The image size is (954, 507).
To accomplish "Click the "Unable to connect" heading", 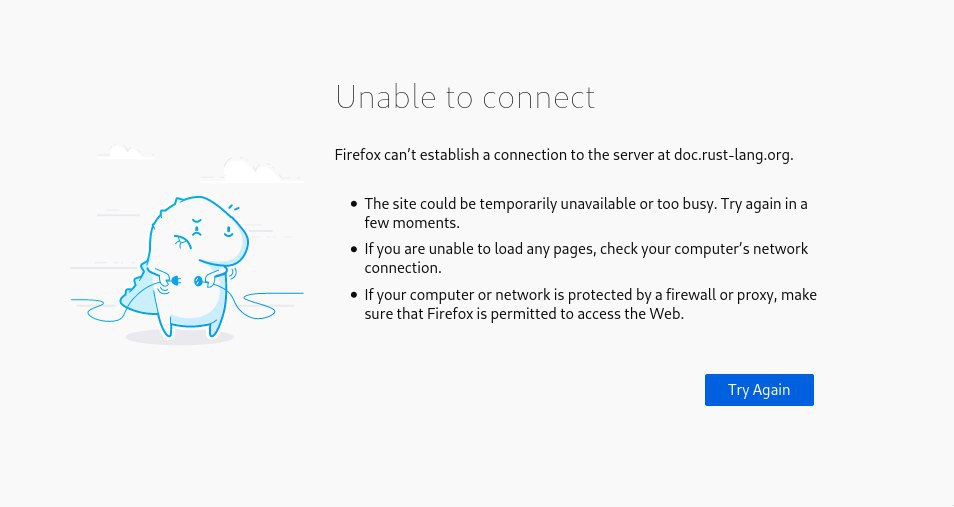I will (x=465, y=97).
